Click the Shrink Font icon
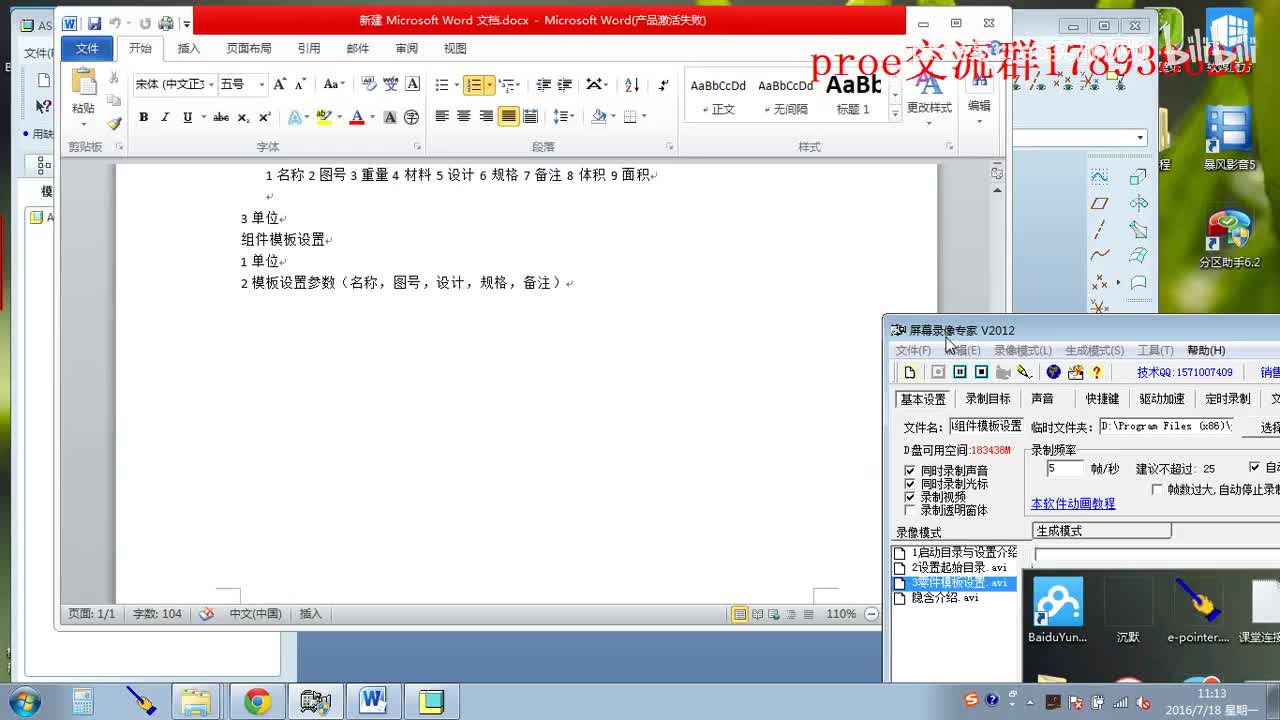 (301, 85)
